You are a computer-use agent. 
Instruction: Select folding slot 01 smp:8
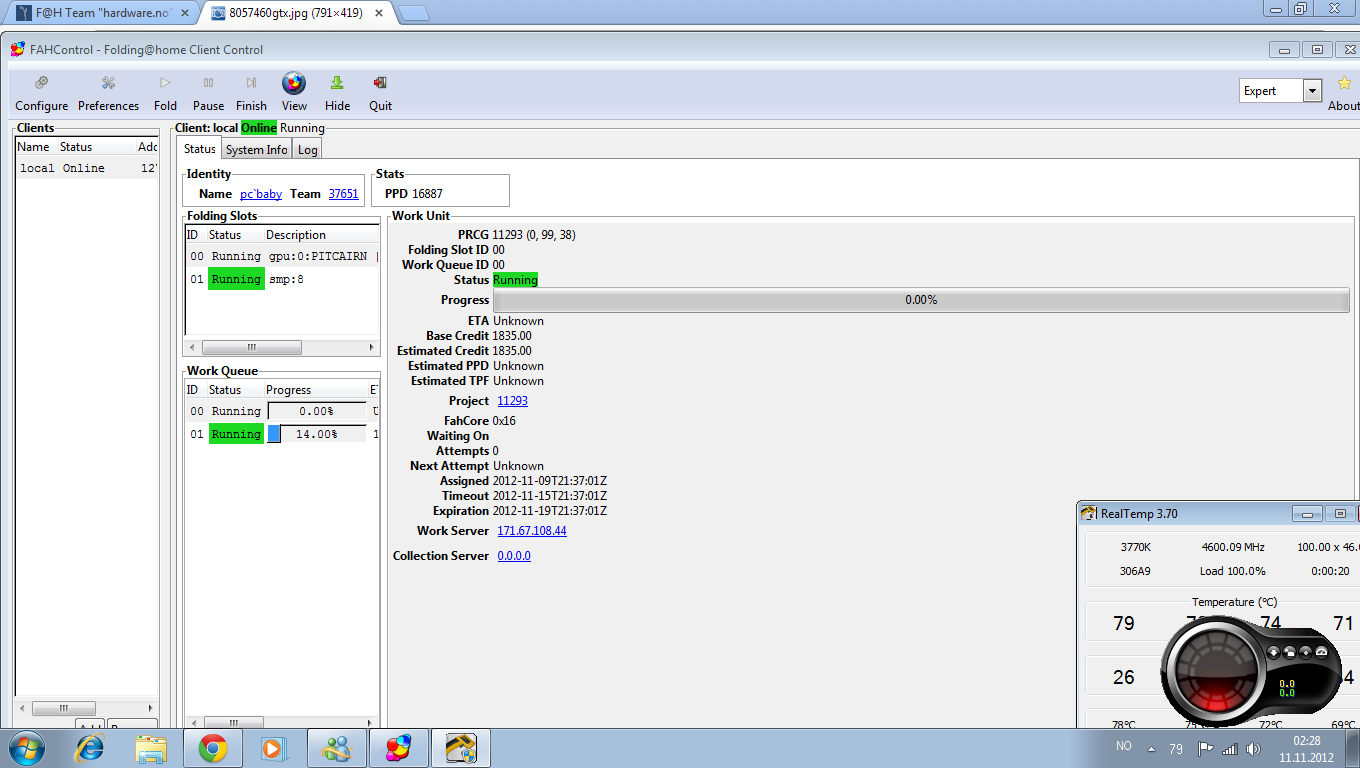(x=282, y=279)
